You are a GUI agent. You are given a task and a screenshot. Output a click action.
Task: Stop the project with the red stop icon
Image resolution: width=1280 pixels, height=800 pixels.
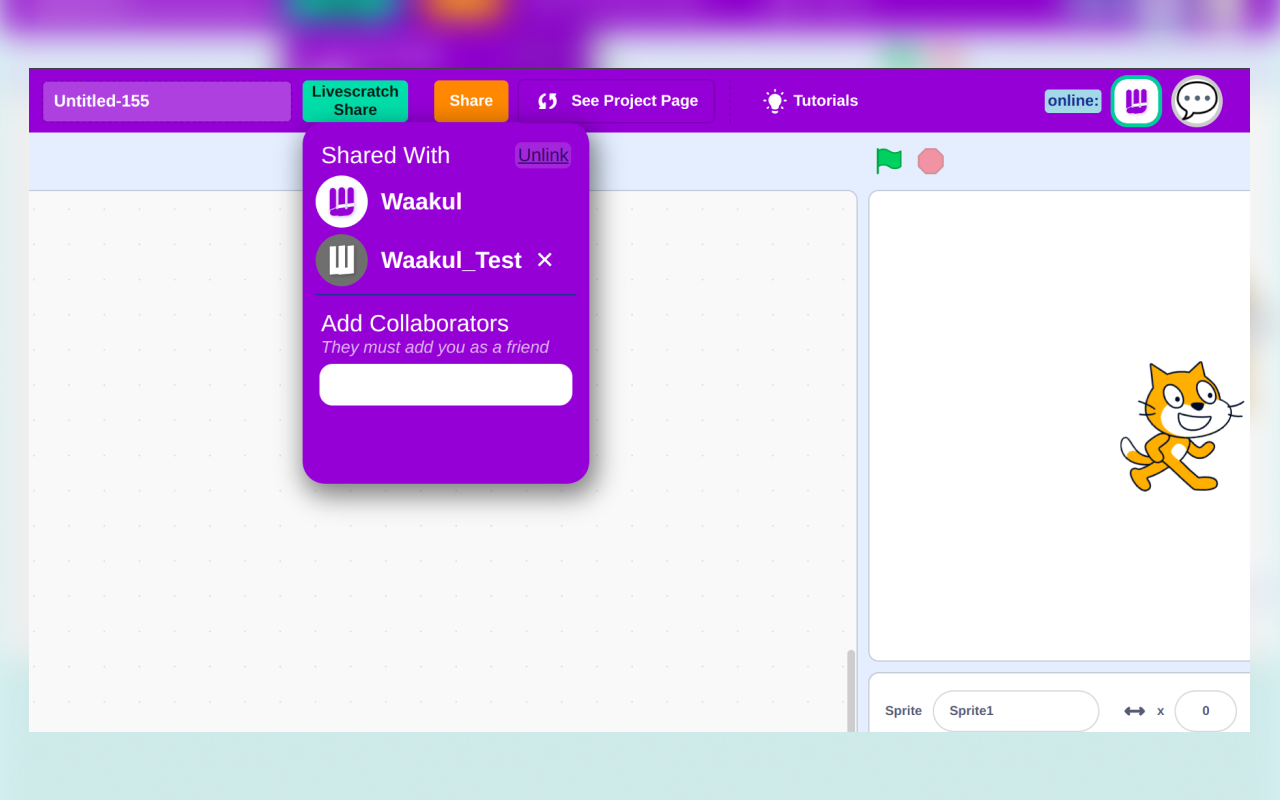pos(931,161)
